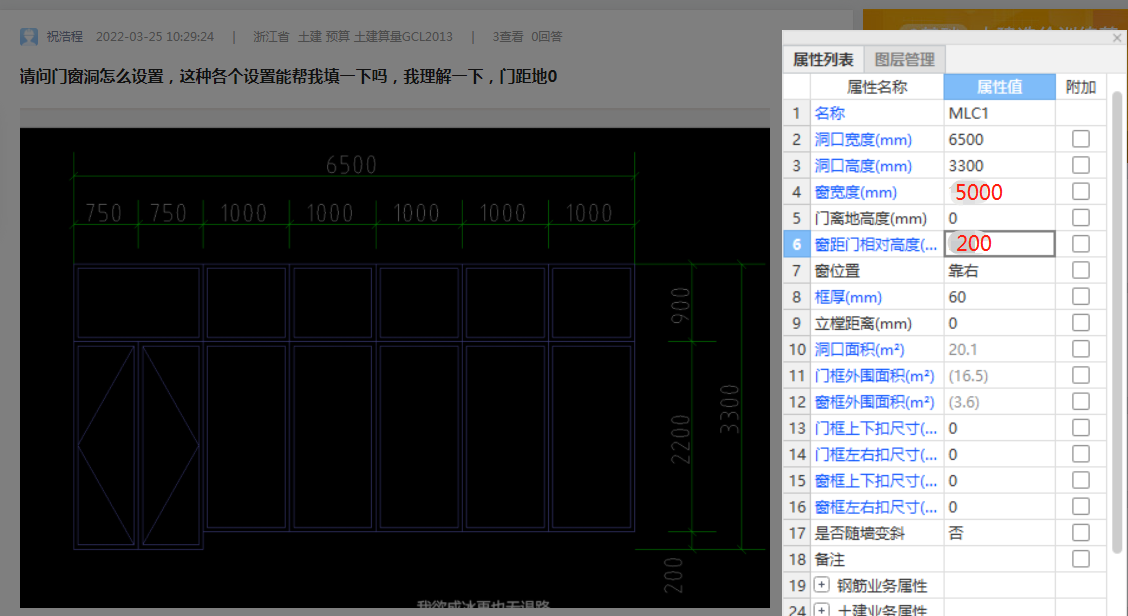Click the 窗宽度(mm) property name

855,192
